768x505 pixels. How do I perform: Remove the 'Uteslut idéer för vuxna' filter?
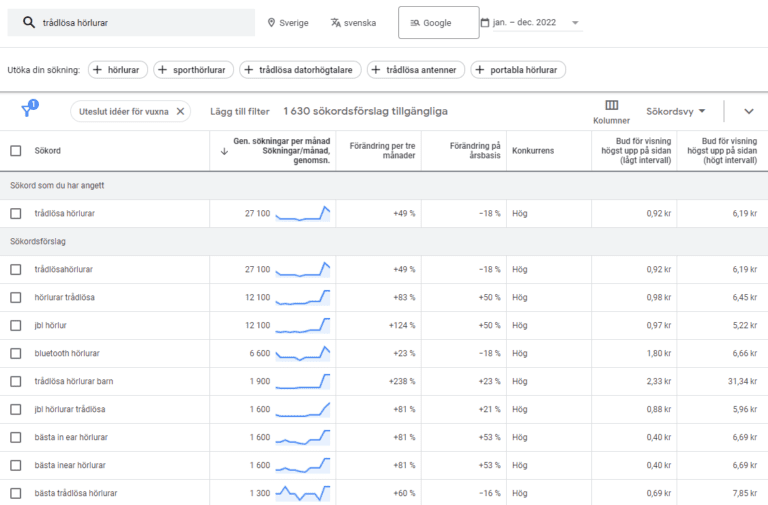(x=181, y=112)
